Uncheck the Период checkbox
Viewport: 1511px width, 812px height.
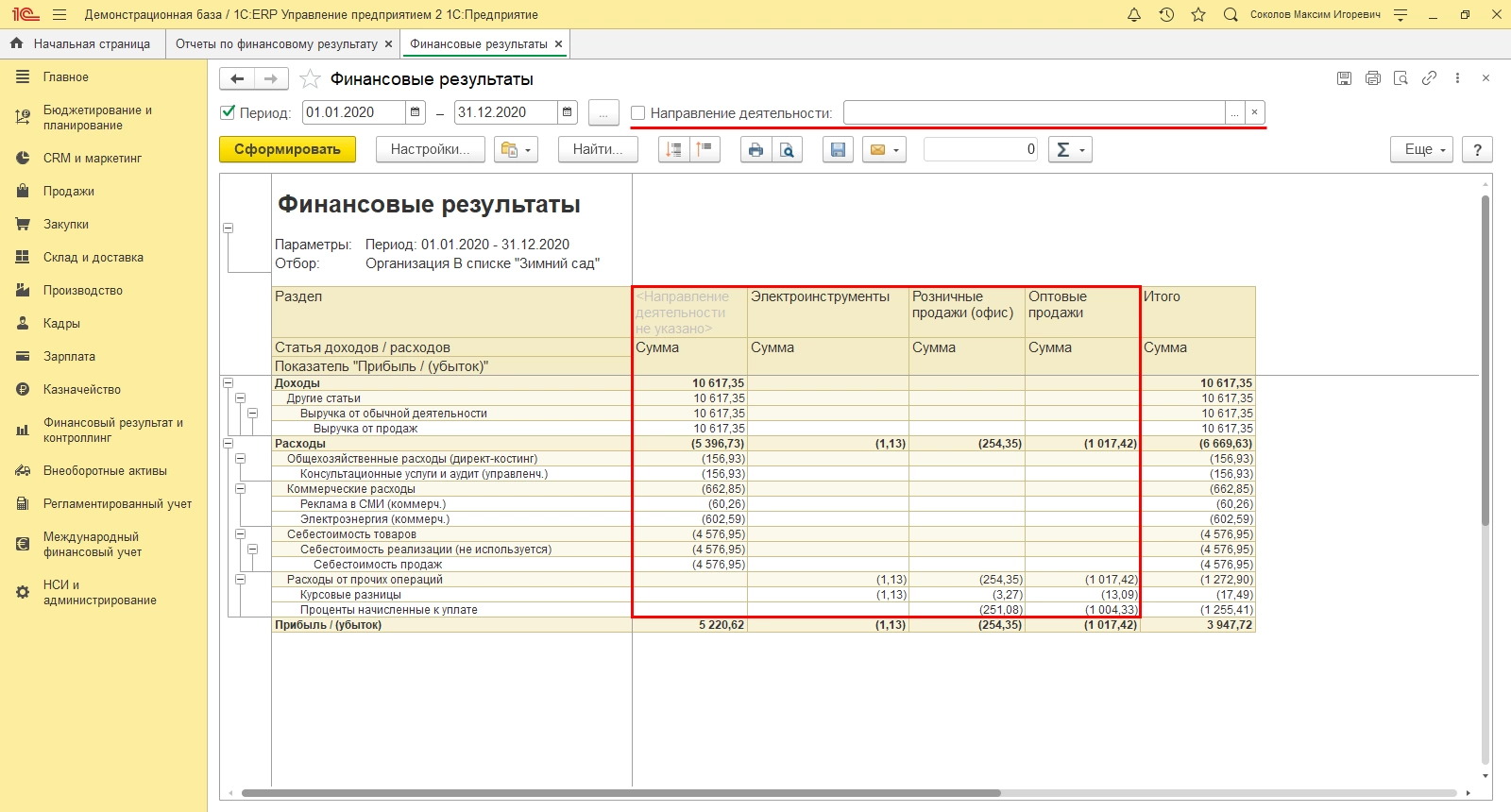[228, 112]
